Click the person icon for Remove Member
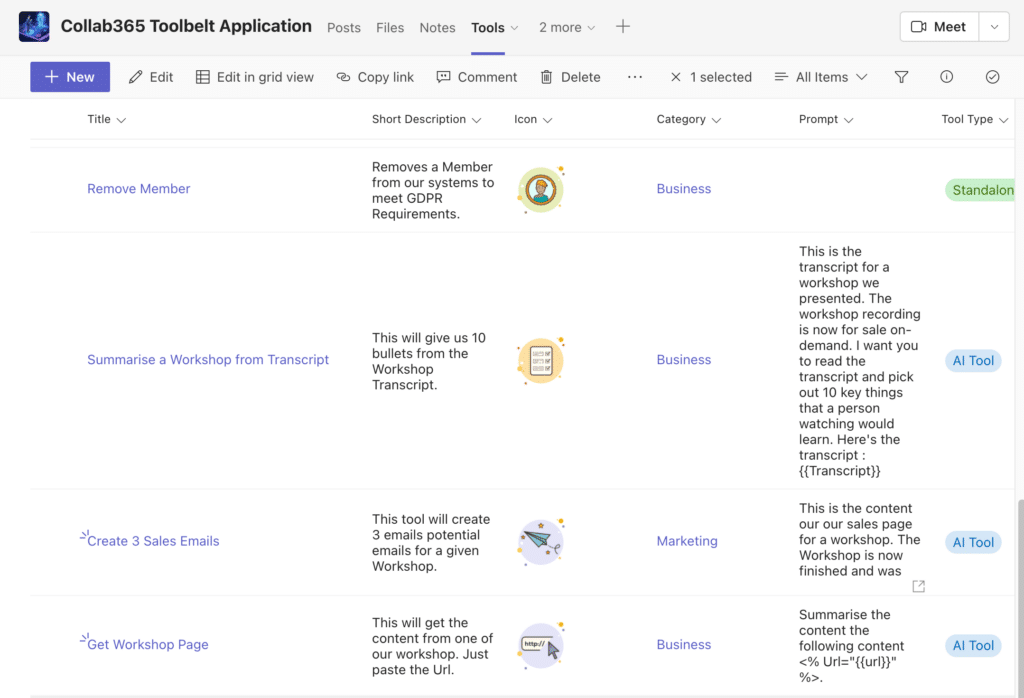Image resolution: width=1024 pixels, height=698 pixels. [540, 189]
